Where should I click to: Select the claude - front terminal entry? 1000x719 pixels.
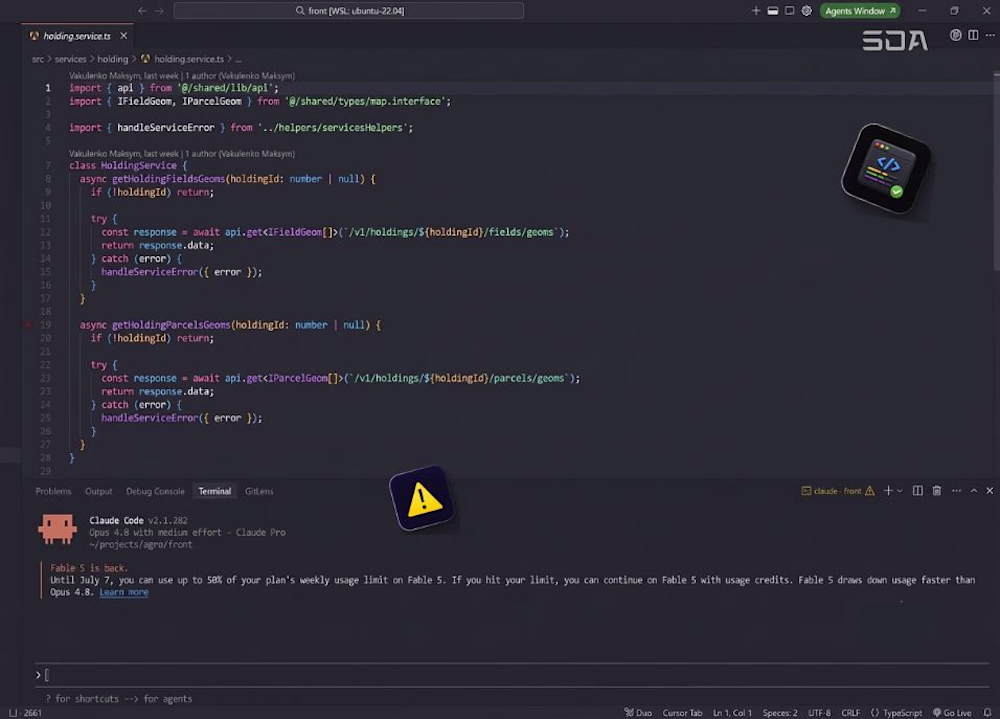point(837,491)
